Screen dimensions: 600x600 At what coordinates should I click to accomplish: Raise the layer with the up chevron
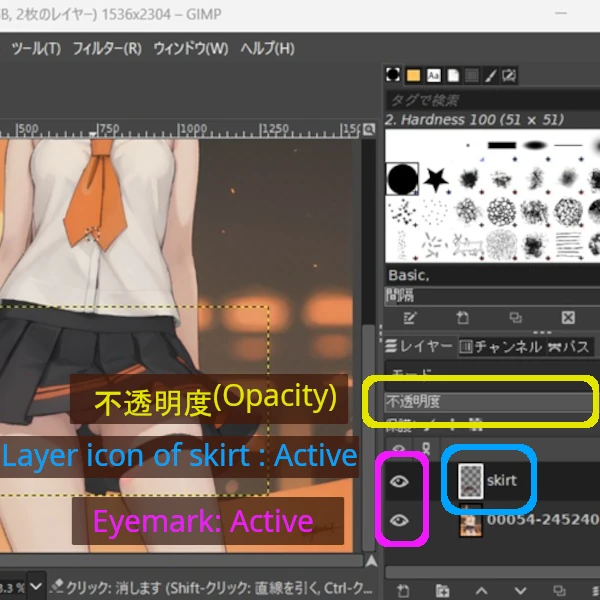point(481,591)
